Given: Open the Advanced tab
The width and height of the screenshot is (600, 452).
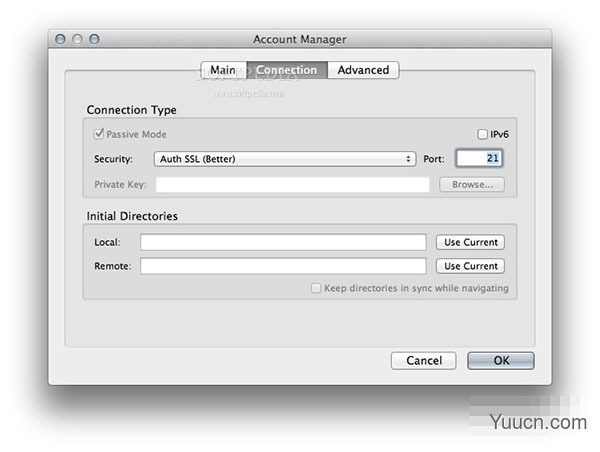Looking at the screenshot, I should click(363, 70).
